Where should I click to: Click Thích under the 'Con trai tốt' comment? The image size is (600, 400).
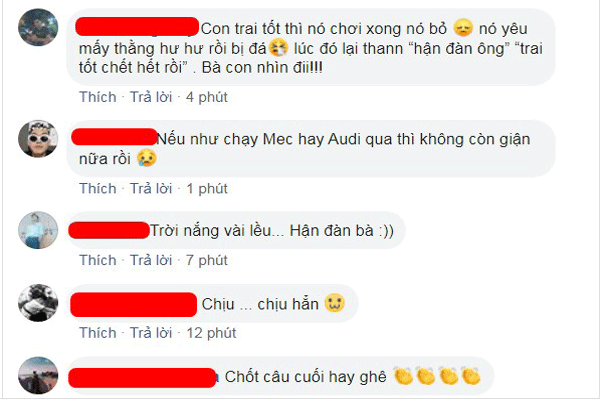pos(98,97)
